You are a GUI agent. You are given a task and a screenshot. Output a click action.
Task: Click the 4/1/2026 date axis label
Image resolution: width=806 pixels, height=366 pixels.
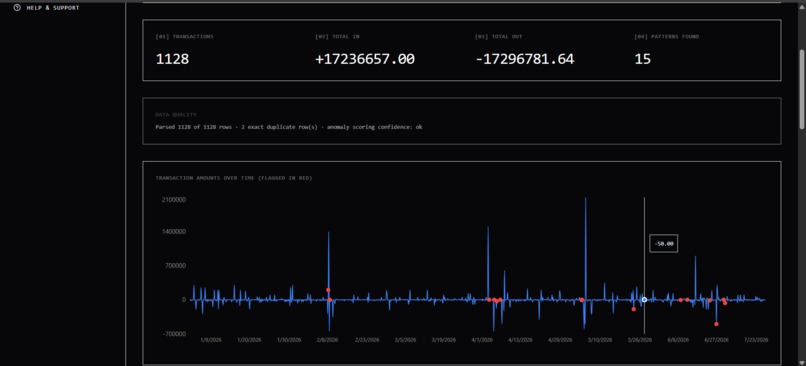pyautogui.click(x=482, y=340)
